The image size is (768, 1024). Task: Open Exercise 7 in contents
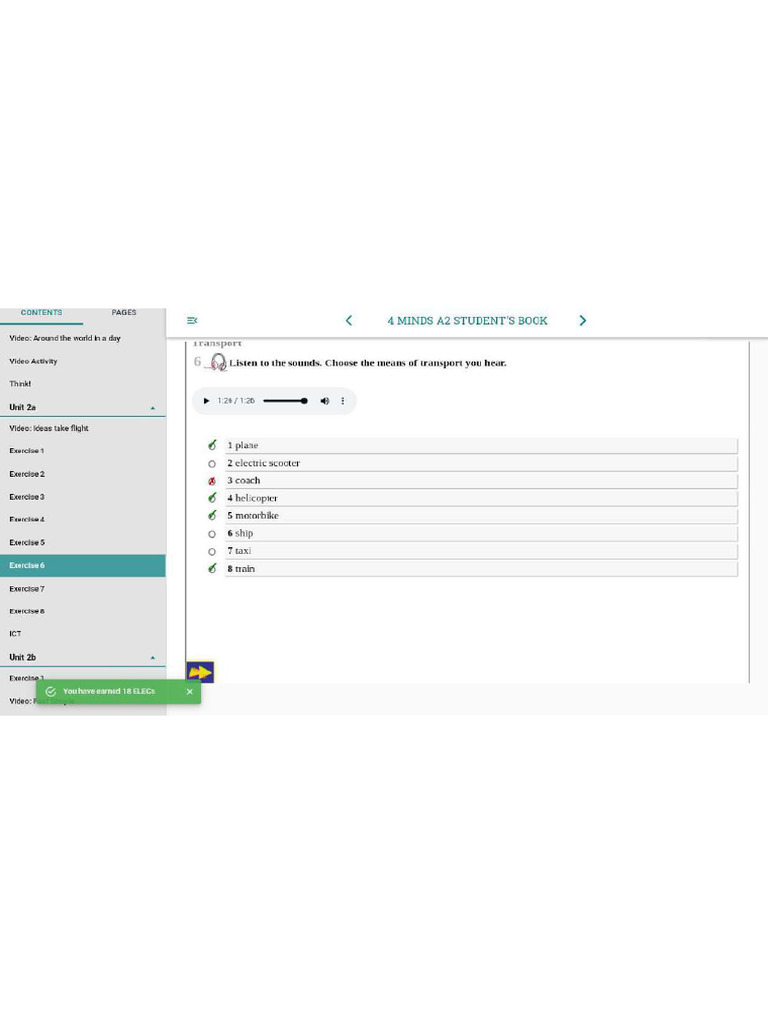[27, 589]
